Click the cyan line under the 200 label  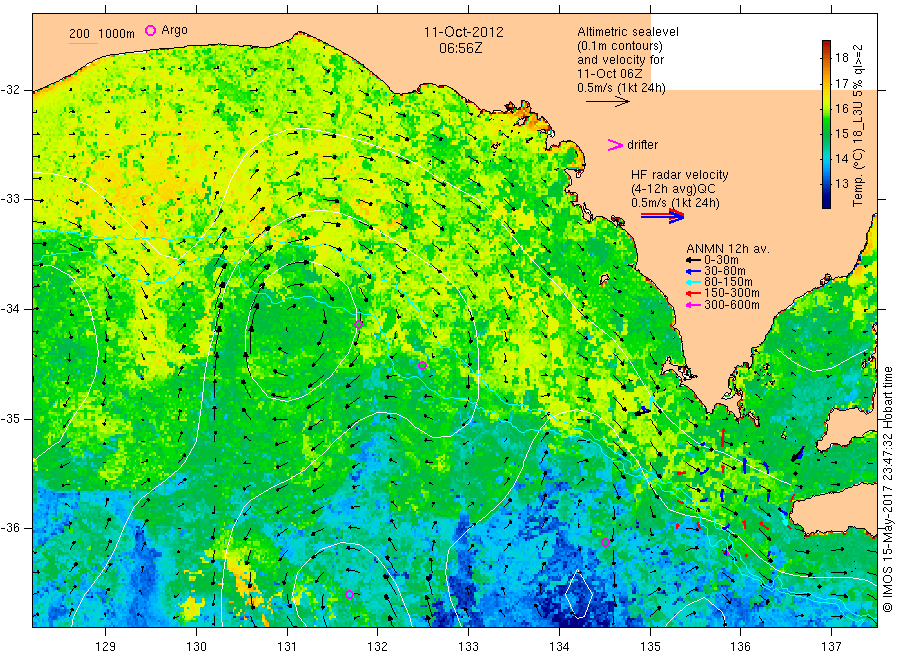(x=83, y=44)
